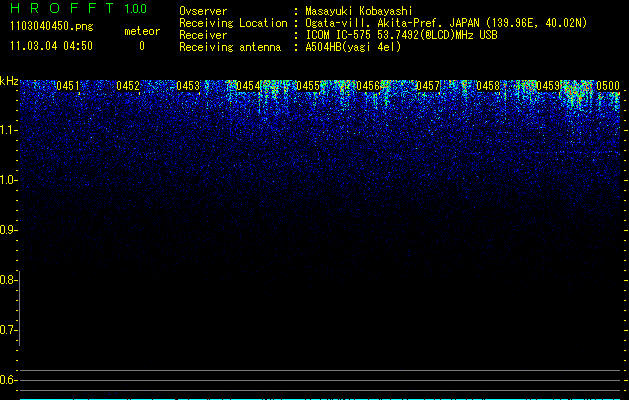Click the 0452 time marker
This screenshot has width=629, height=400.
pos(128,86)
